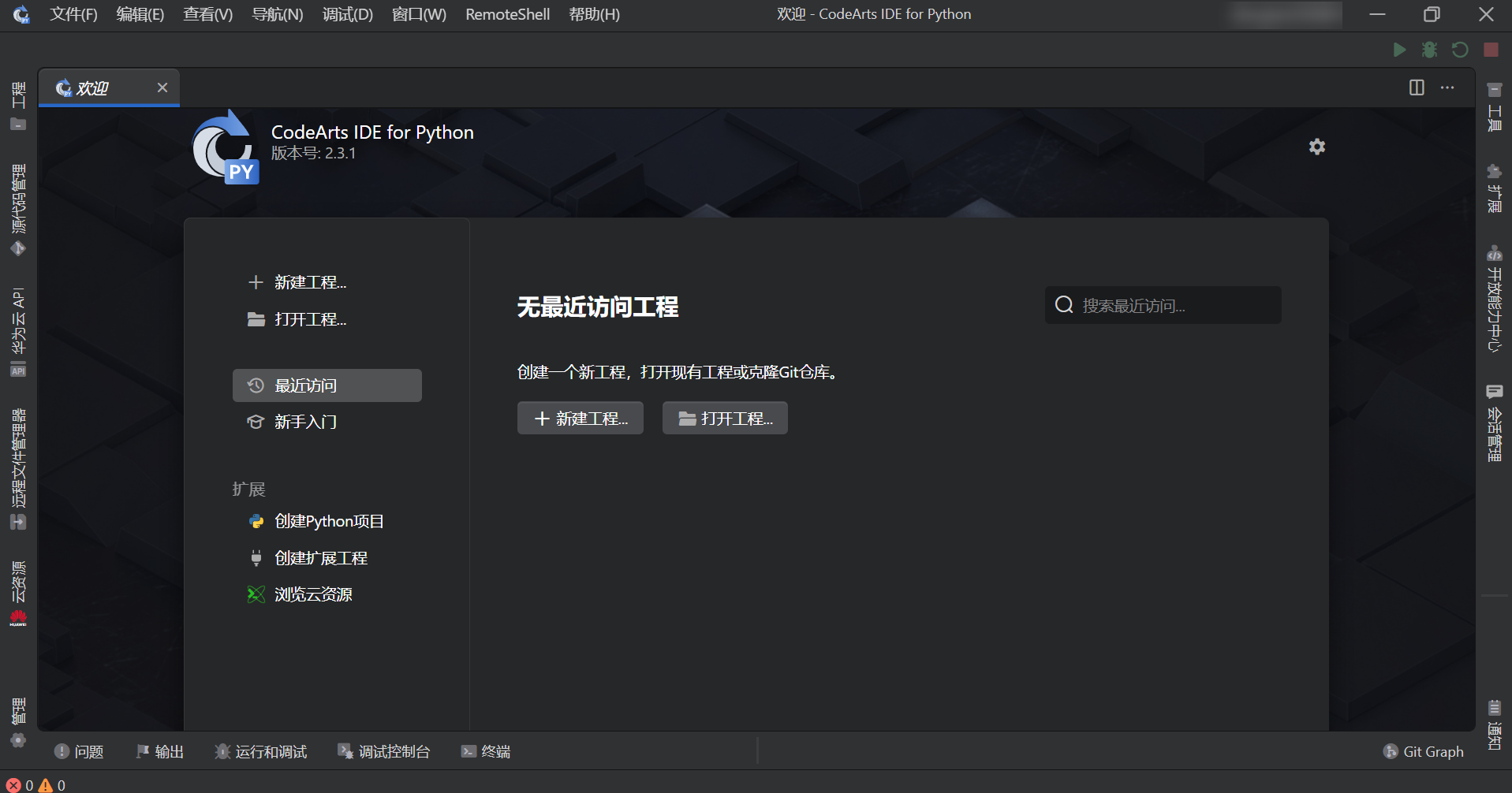Click the 创建Python项目 link

point(328,521)
